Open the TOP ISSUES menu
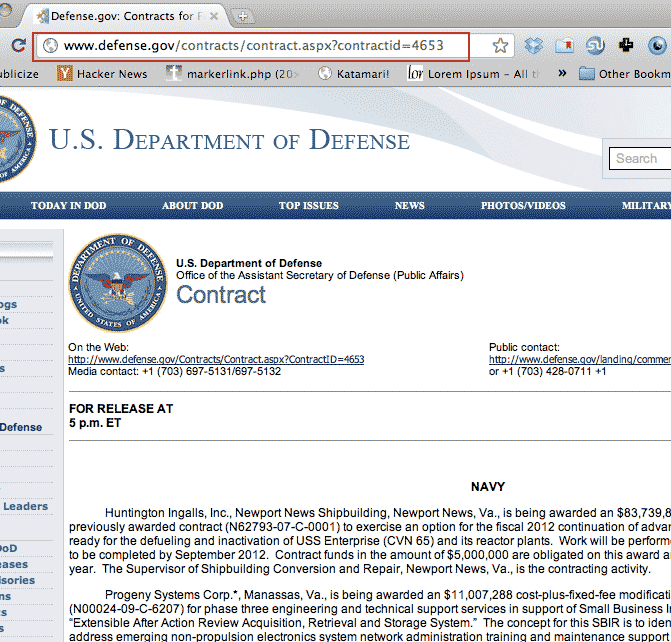Screen dimensions: 671x642 pos(309,205)
